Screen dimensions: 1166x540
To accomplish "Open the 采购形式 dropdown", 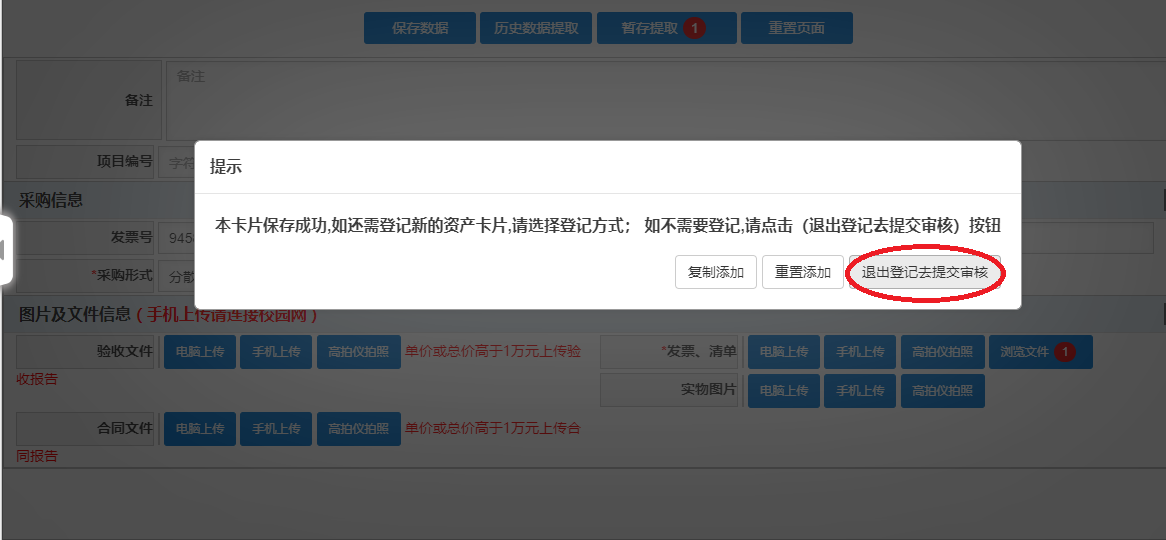I will point(178,275).
